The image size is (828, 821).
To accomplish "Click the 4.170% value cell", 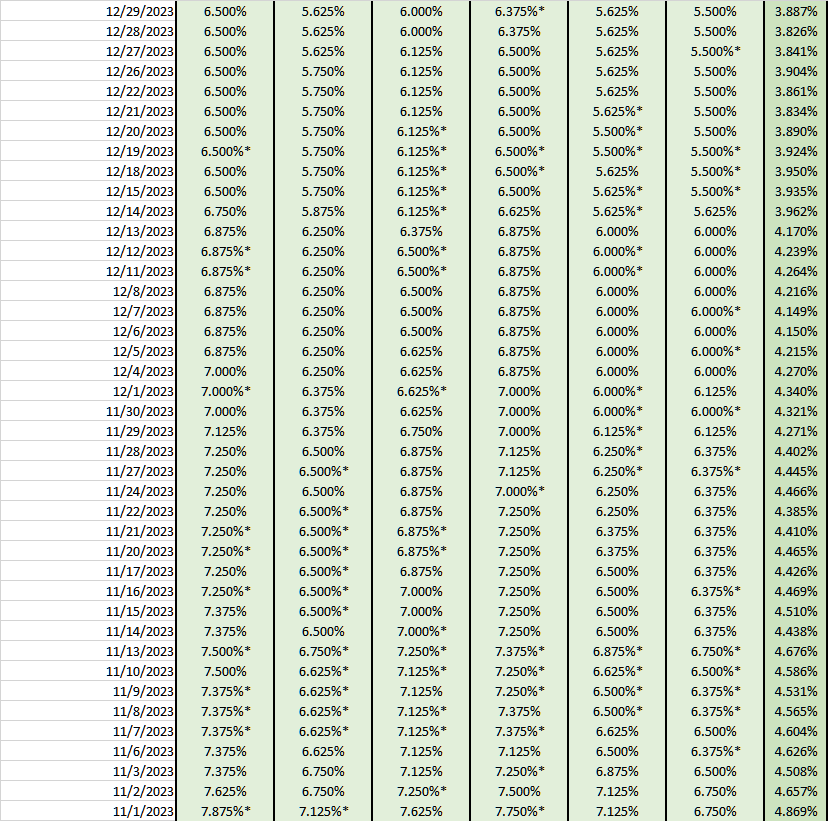I will pyautogui.click(x=796, y=231).
